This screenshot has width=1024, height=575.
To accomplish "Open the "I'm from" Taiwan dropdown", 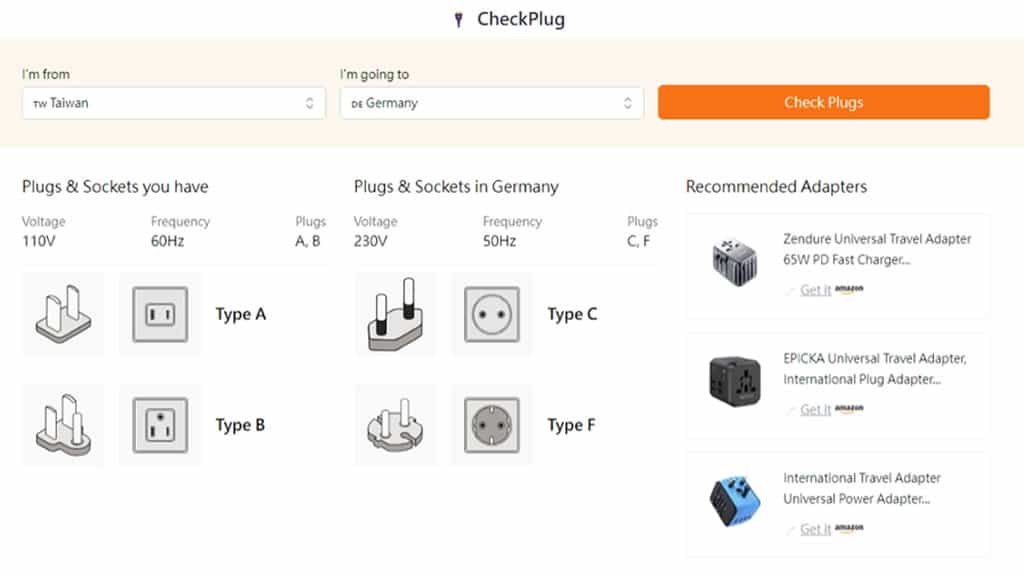I will [x=174, y=103].
